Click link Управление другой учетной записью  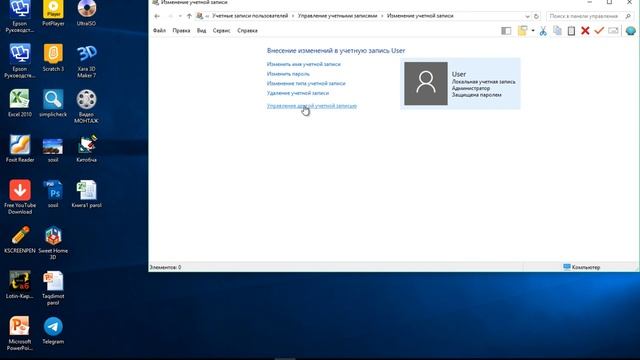tap(312, 106)
